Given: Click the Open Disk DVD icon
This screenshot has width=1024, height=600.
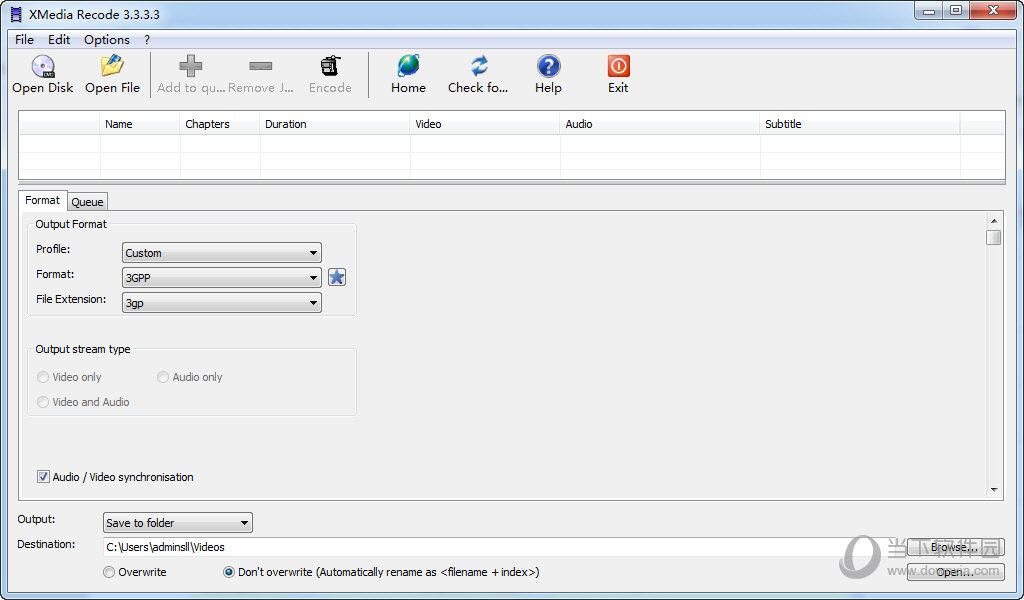Looking at the screenshot, I should click(43, 66).
